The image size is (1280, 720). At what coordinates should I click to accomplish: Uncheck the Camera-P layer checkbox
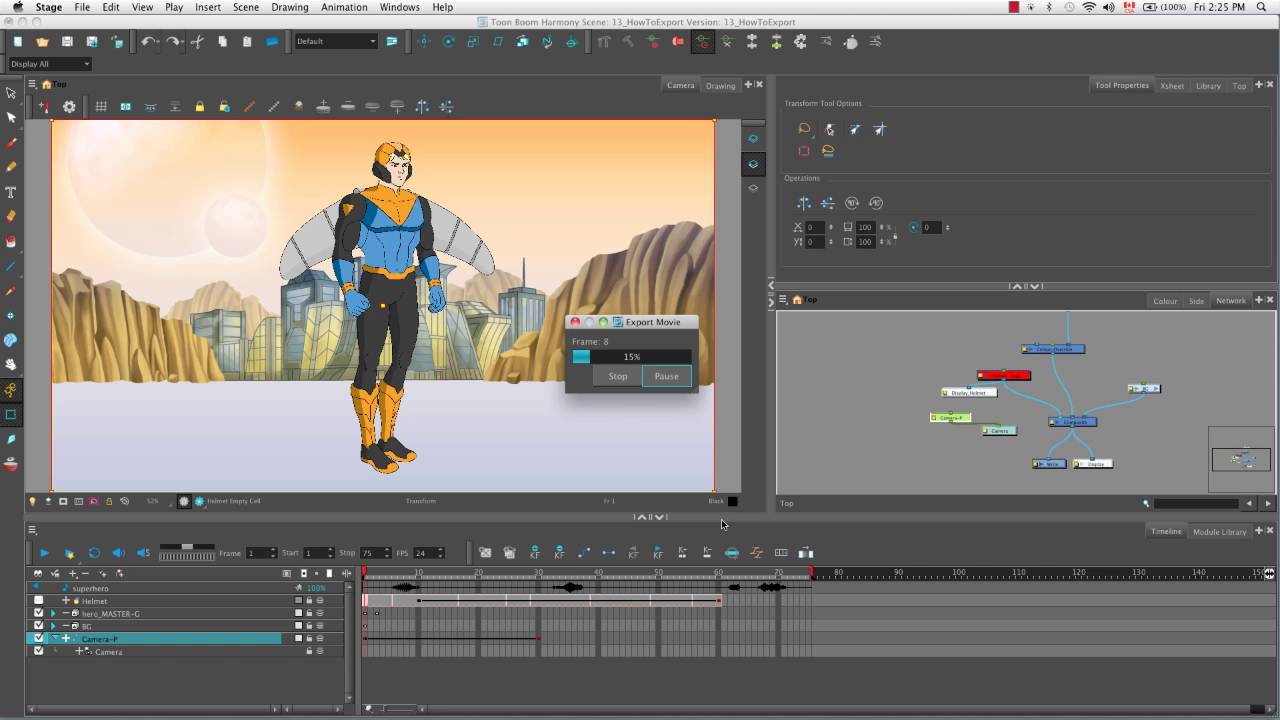pyautogui.click(x=39, y=638)
